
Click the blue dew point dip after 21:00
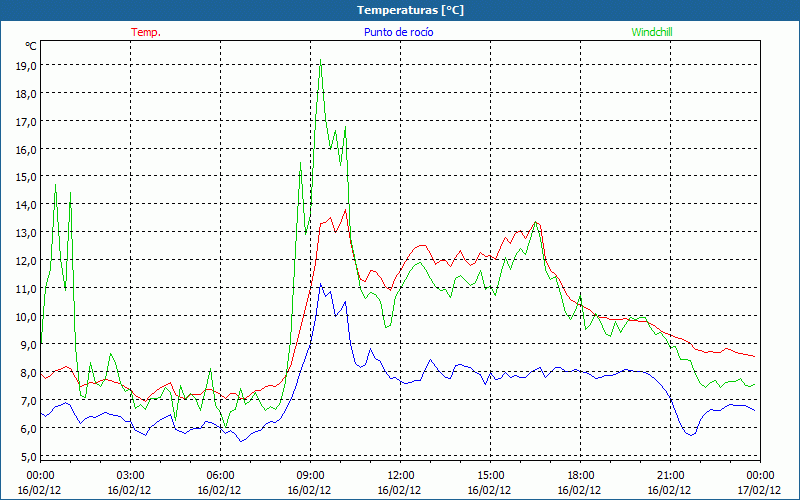pyautogui.click(x=690, y=435)
